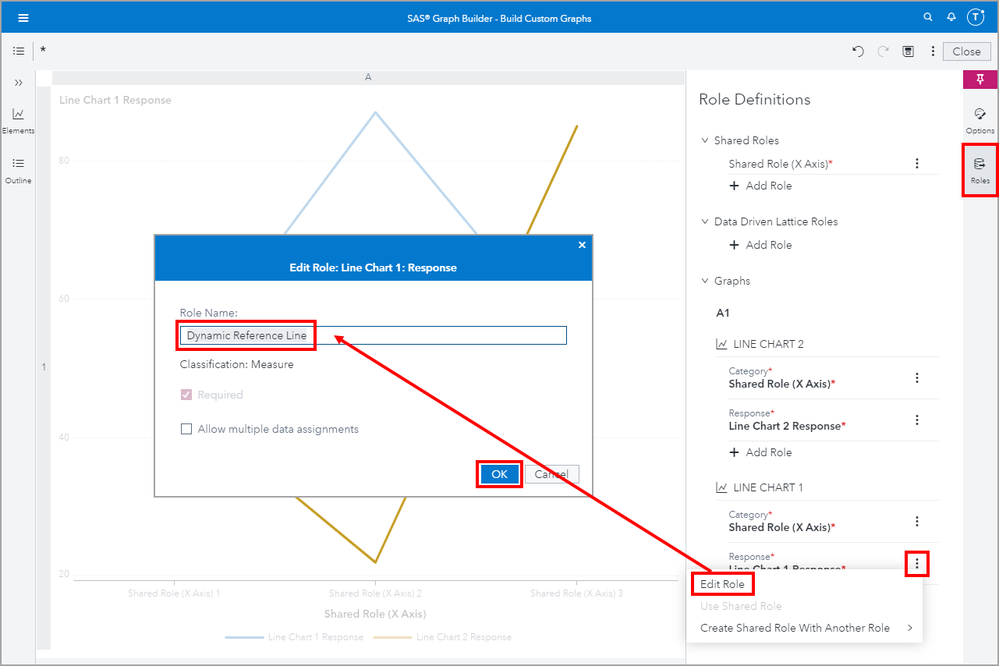999x666 pixels.
Task: Expand the left pane with double chevron
Action: pyautogui.click(x=18, y=82)
